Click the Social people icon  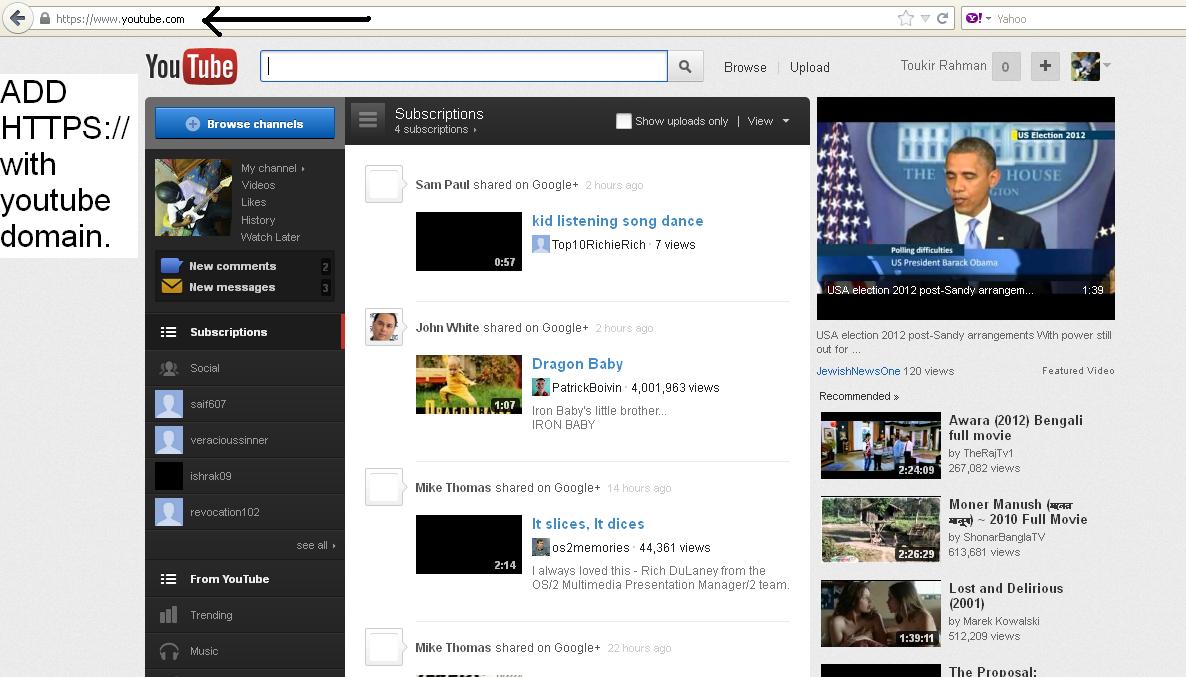(x=169, y=368)
